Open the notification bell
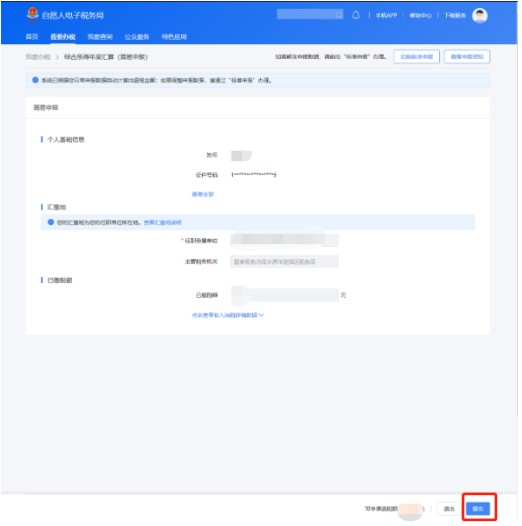522x526 pixels. pyautogui.click(x=356, y=15)
